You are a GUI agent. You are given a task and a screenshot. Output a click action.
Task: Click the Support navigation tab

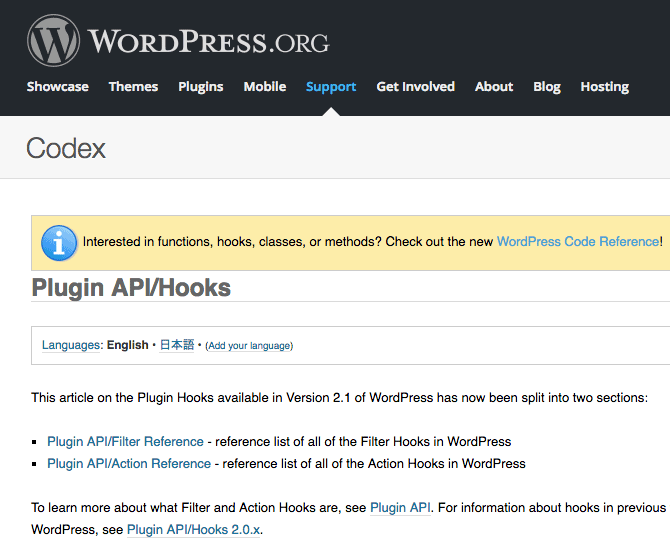(331, 87)
